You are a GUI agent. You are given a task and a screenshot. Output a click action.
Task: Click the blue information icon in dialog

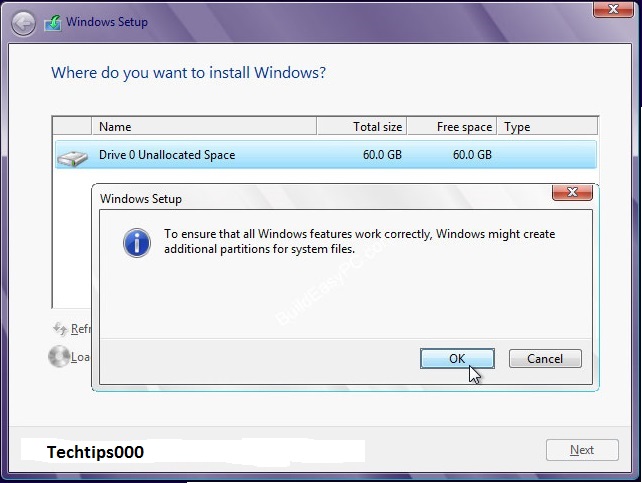[x=137, y=243]
